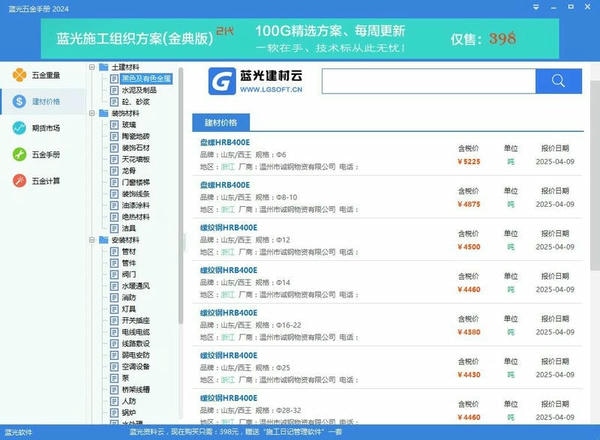600x440 pixels.
Task: Click the document icon beside 灯具
Action: pos(114,309)
